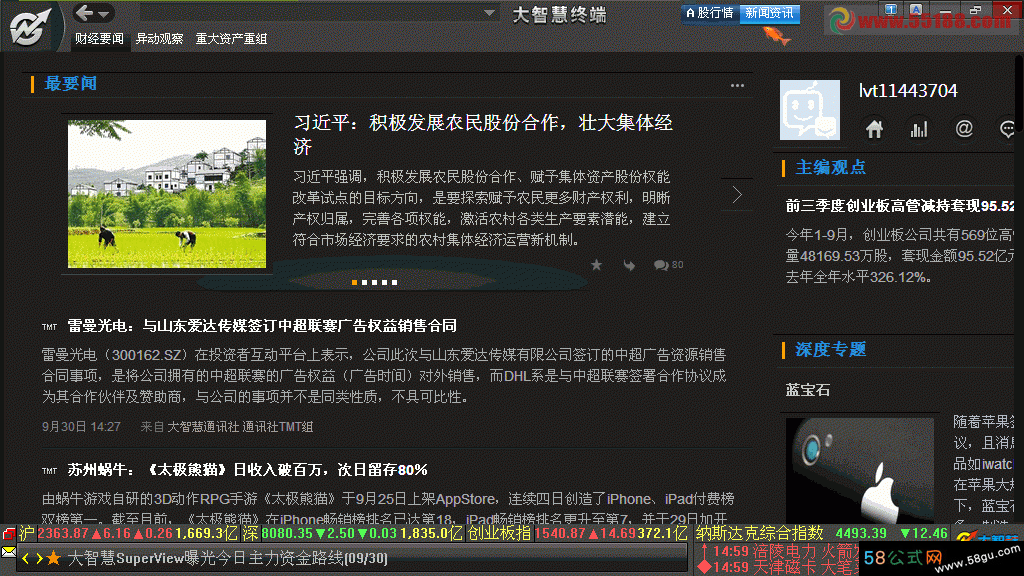Open the home icon under username

[x=874, y=129]
